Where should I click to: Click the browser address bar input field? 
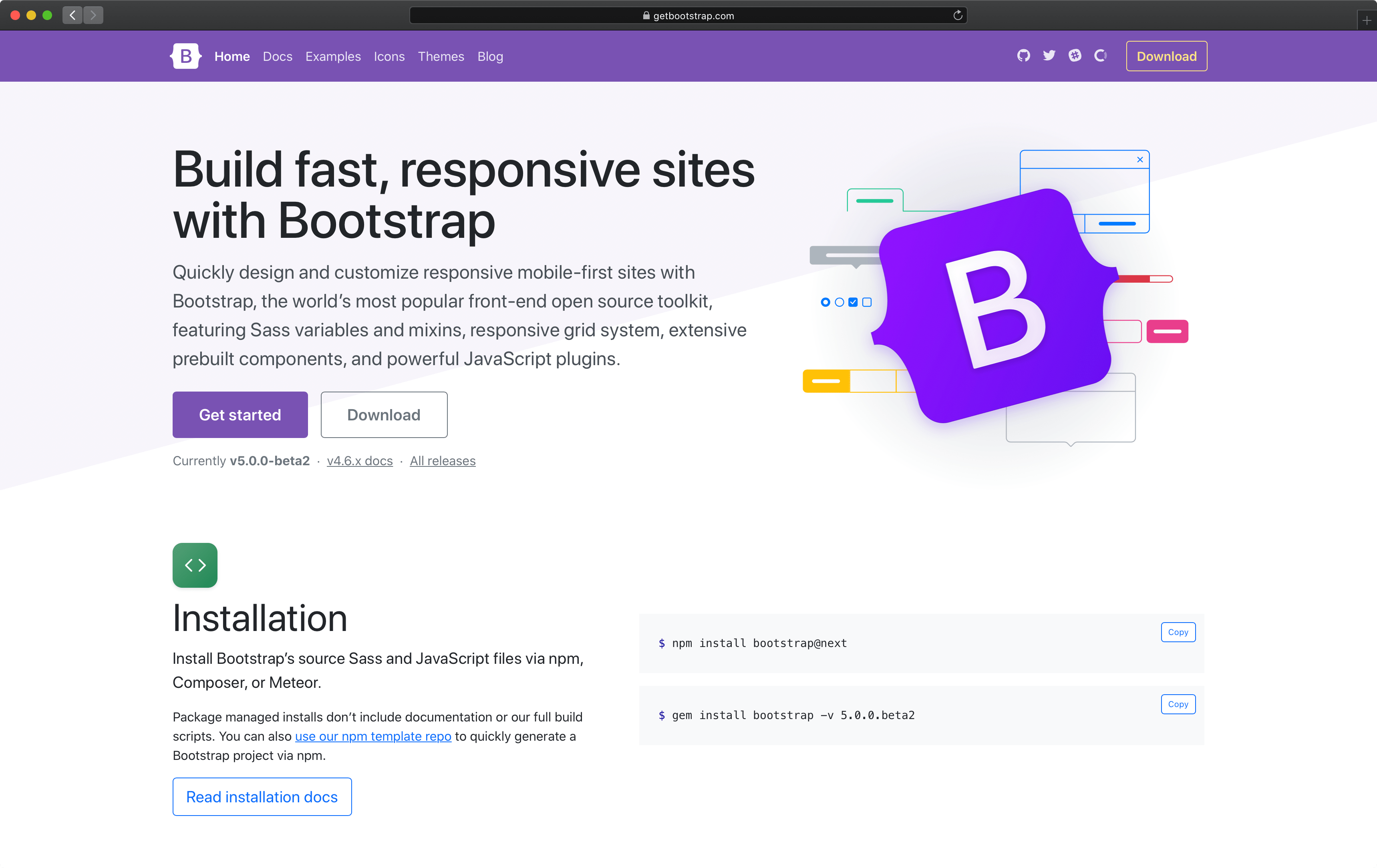coord(688,15)
